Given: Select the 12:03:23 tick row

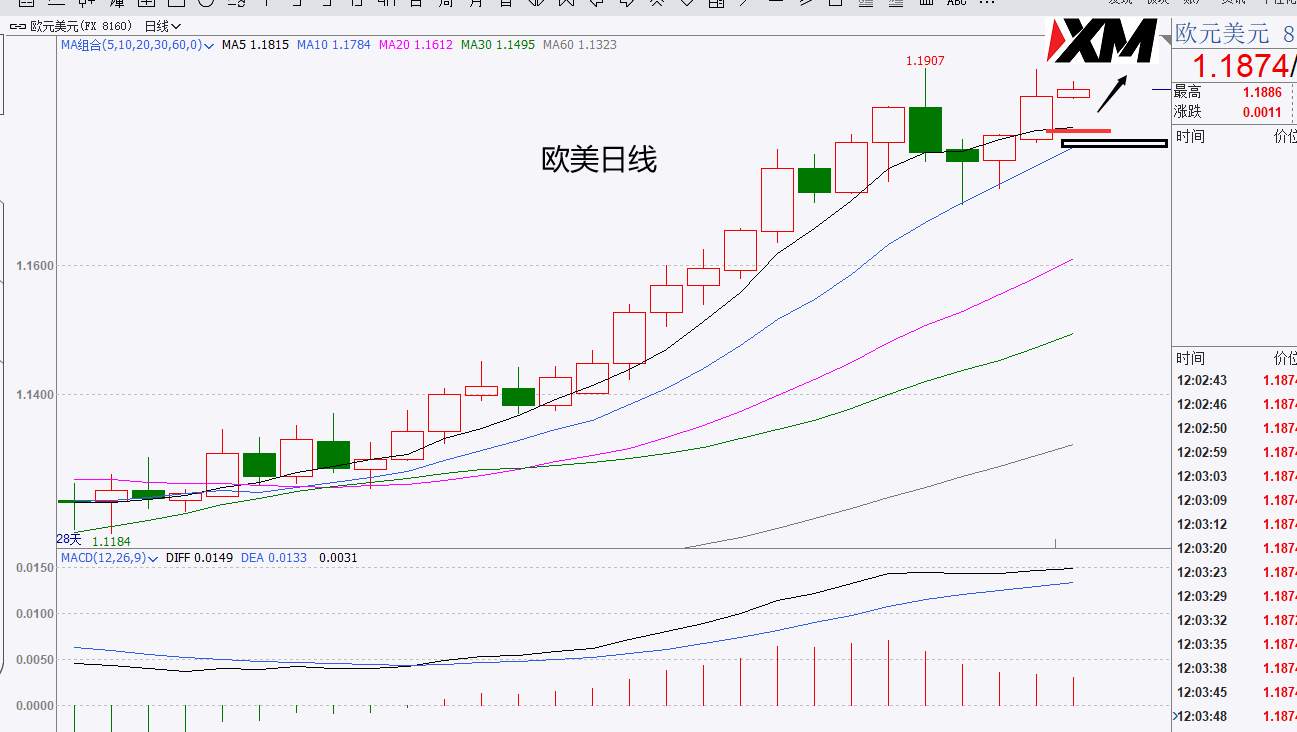Looking at the screenshot, I should pos(1234,572).
